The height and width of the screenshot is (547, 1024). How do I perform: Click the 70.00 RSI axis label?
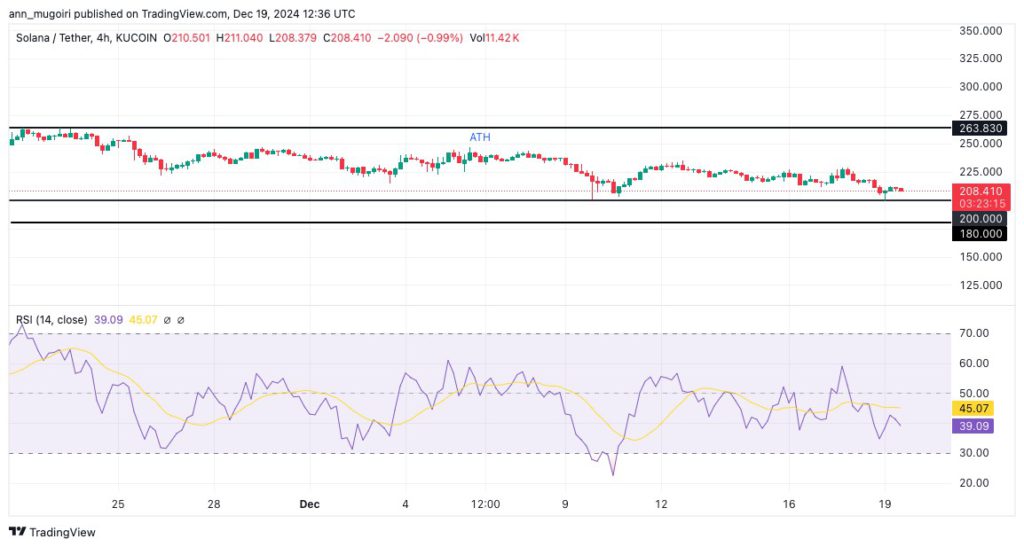974,333
